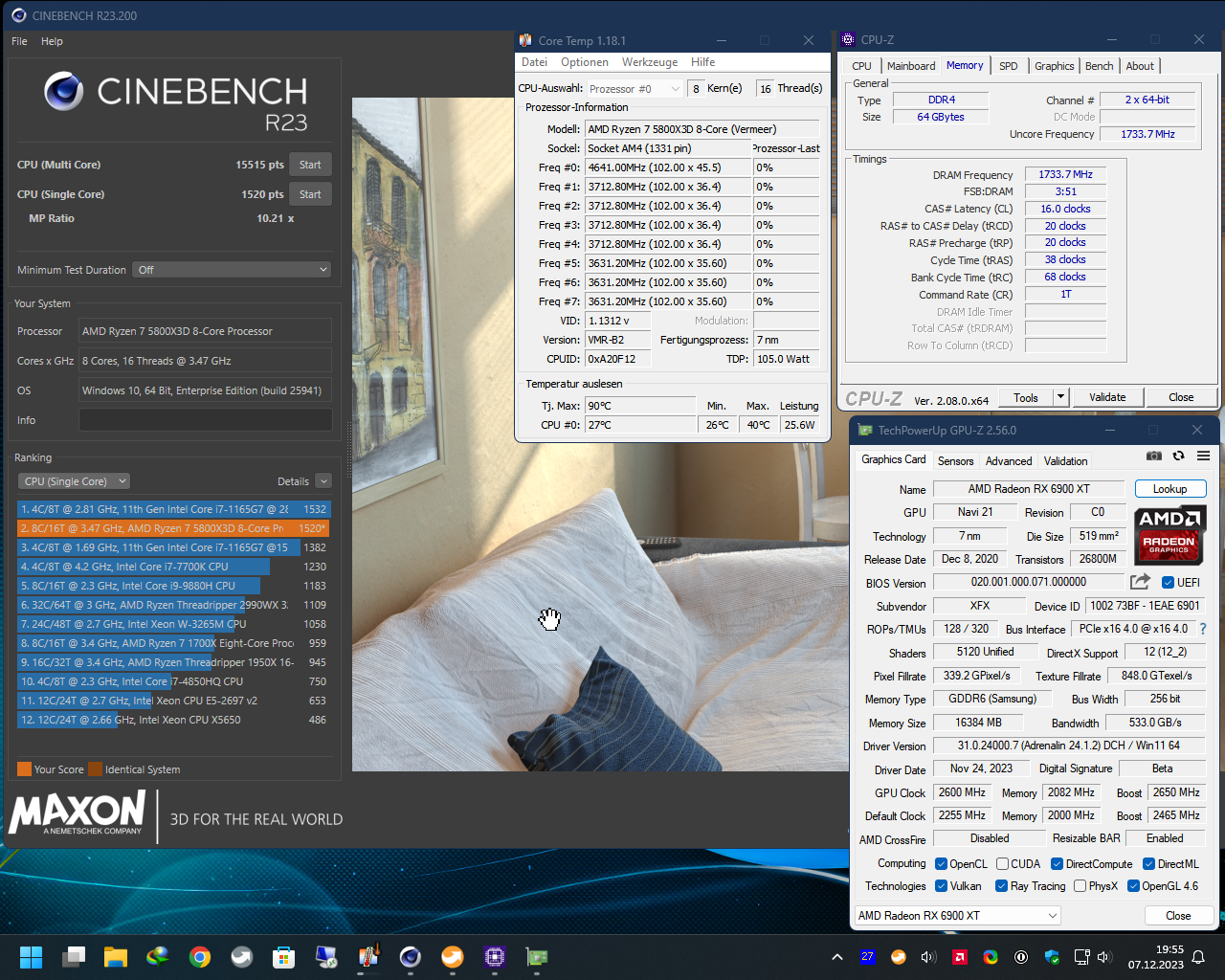This screenshot has height=980, width=1225.
Task: Open the CPU-Z Tools dropdown arrow
Action: (1060, 397)
